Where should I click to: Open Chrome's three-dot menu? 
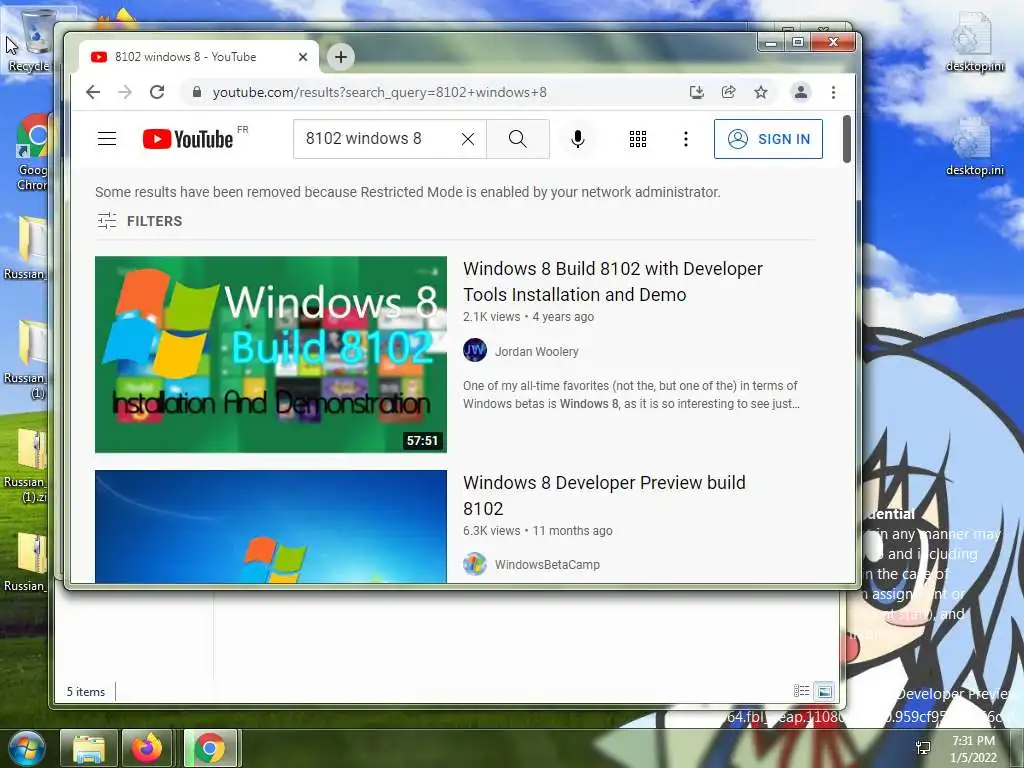pyautogui.click(x=833, y=92)
